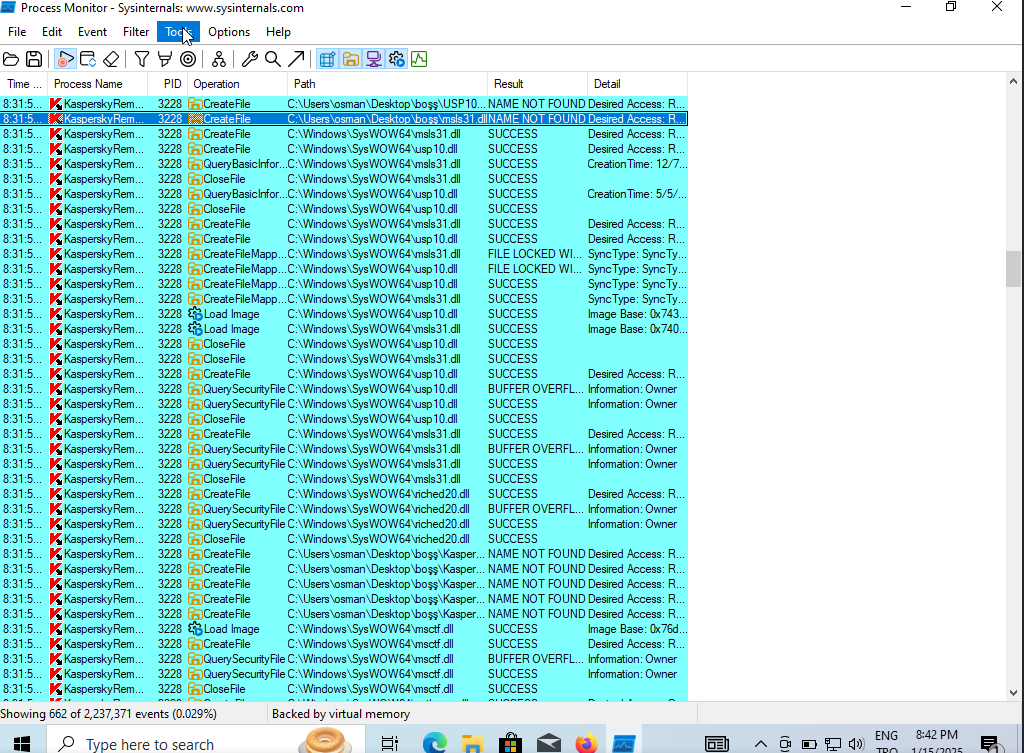The width and height of the screenshot is (1024, 753).
Task: Toggle Show Profiling Events toolbar button
Action: (x=419, y=59)
